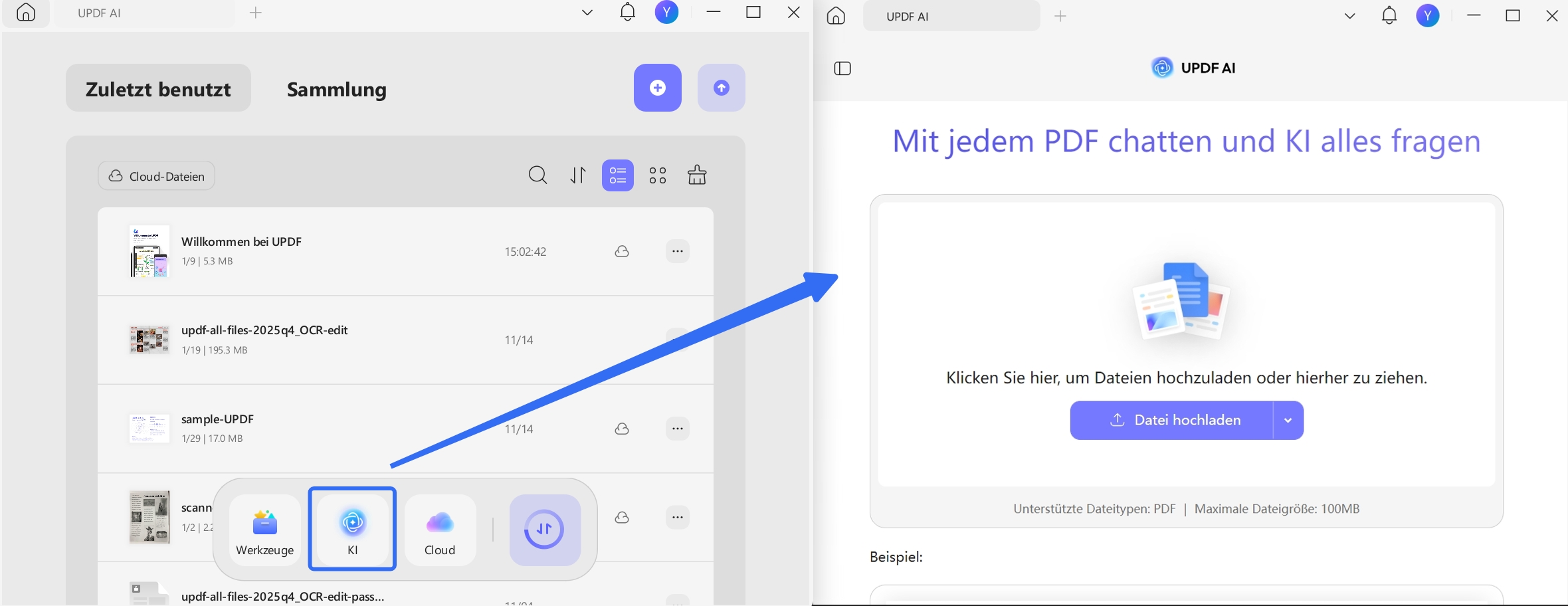The width and height of the screenshot is (1568, 606).
Task: Click the size text 1/19 | 195.3 MB
Action: click(x=215, y=350)
